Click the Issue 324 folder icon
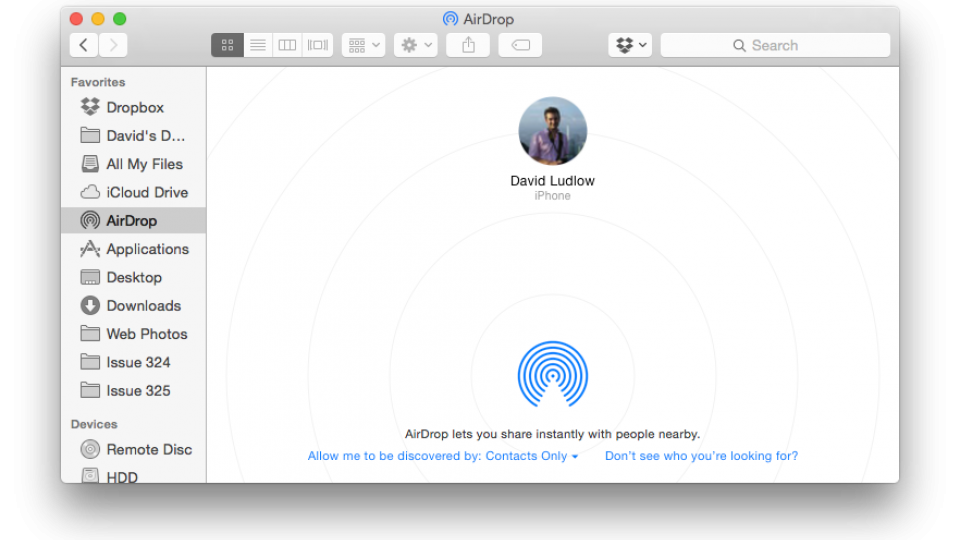Viewport: 960px width, 540px height. tap(90, 362)
